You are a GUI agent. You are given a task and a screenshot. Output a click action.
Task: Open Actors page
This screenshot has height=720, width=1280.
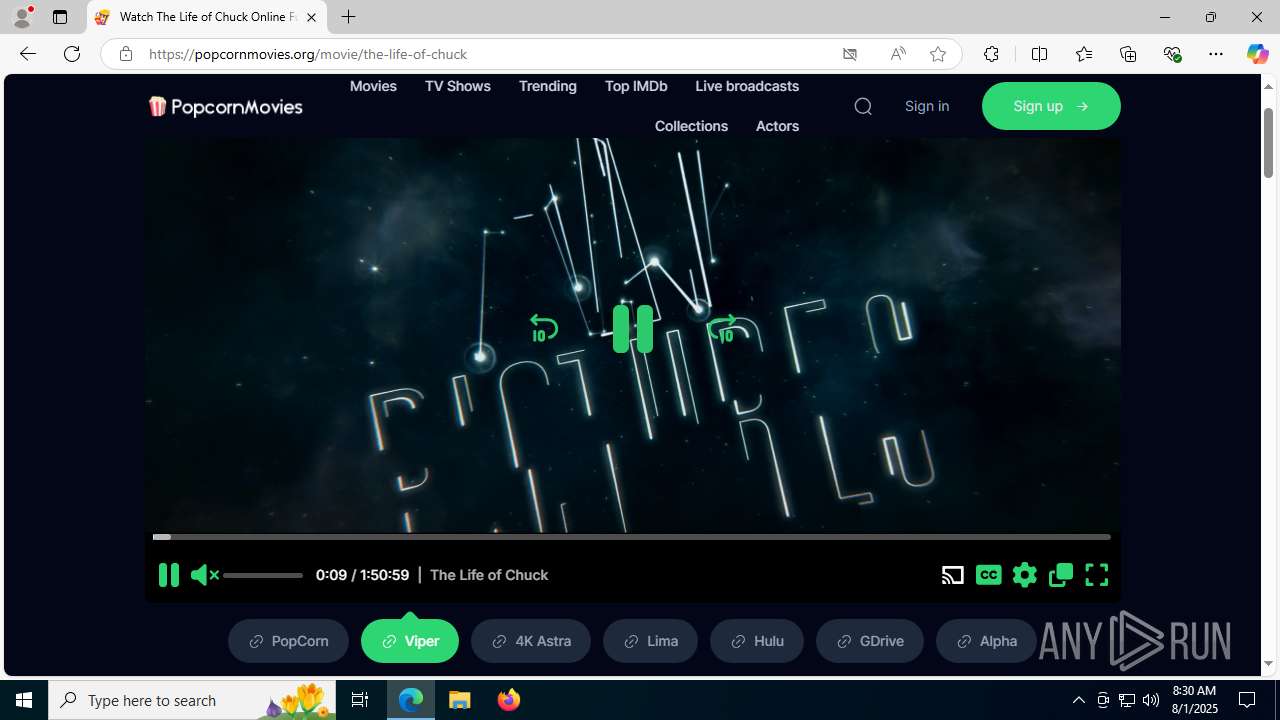[777, 126]
